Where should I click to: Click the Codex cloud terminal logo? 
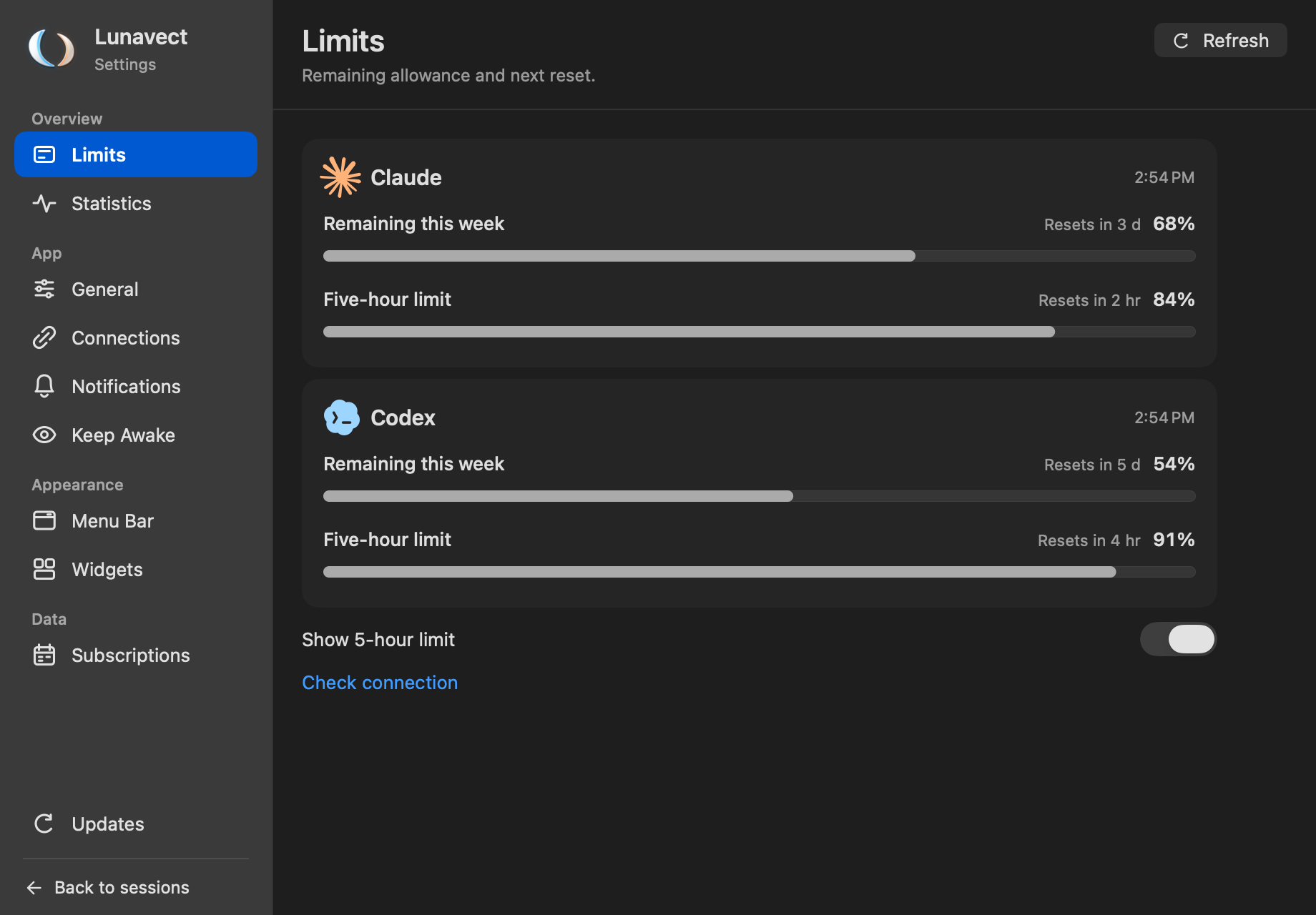(342, 417)
